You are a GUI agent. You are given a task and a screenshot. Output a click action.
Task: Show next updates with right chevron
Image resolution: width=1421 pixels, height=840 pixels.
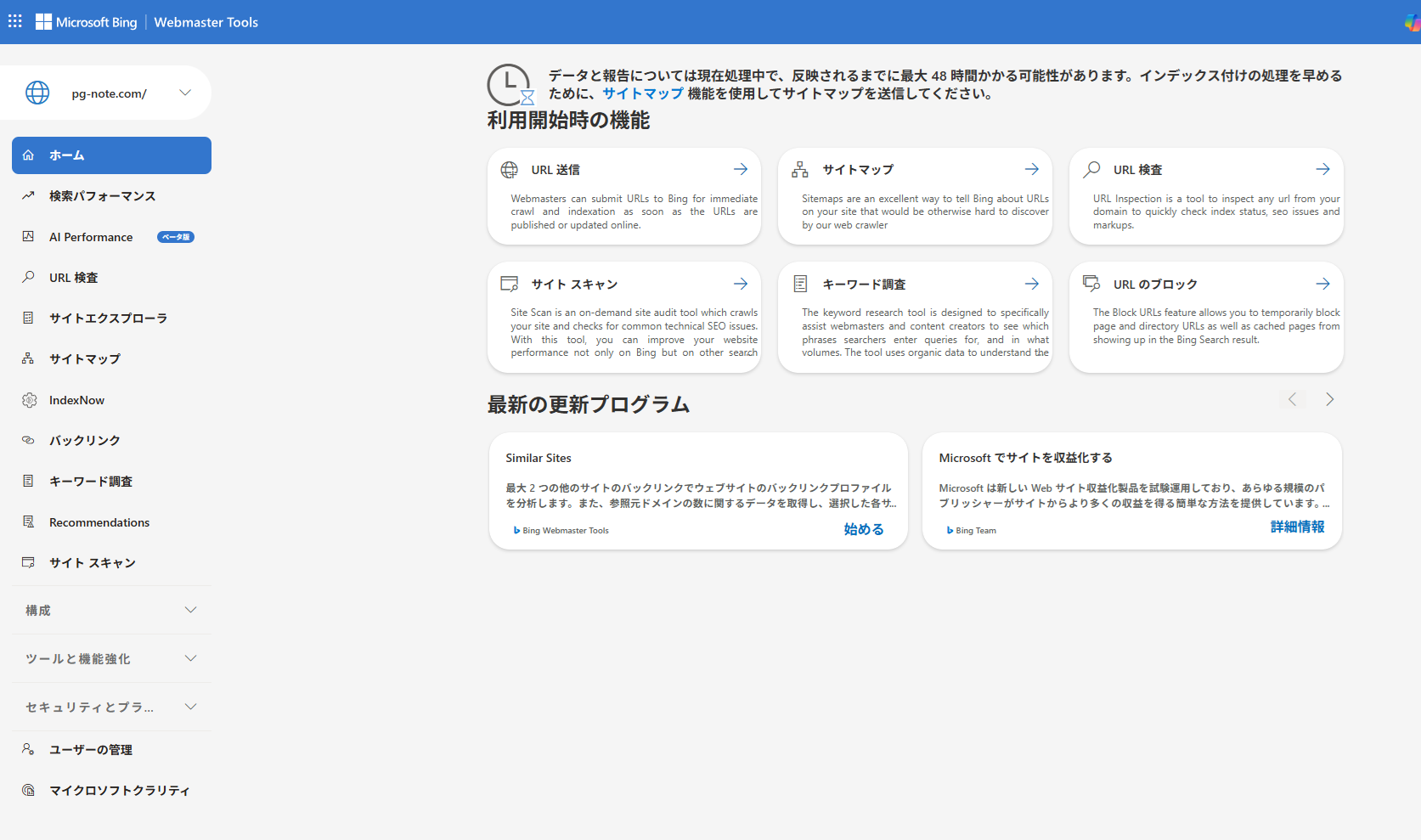pyautogui.click(x=1330, y=399)
